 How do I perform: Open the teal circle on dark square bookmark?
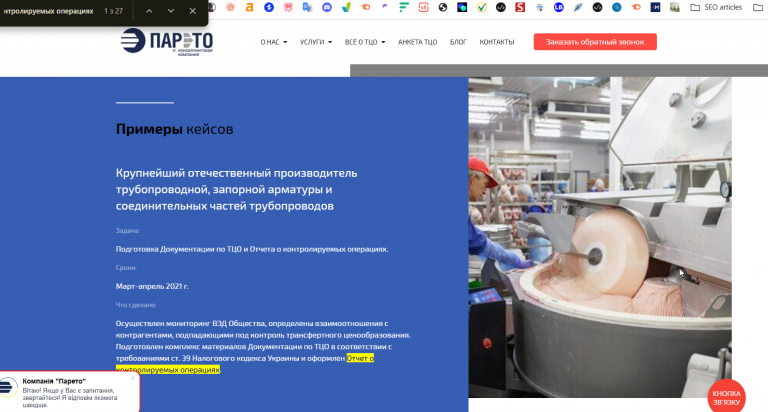click(x=462, y=7)
